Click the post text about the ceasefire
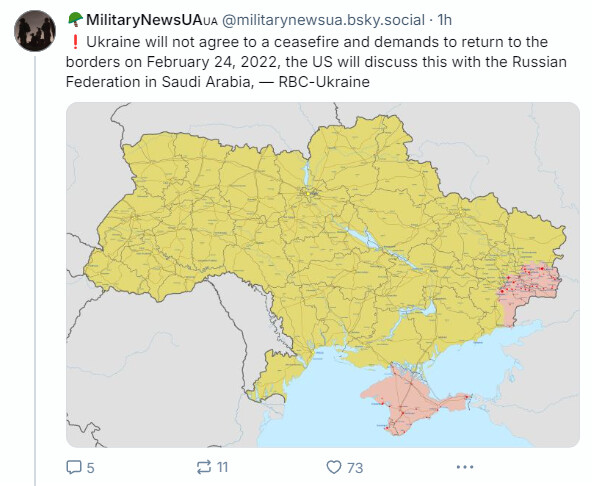Image resolution: width=592 pixels, height=486 pixels. tap(316, 62)
